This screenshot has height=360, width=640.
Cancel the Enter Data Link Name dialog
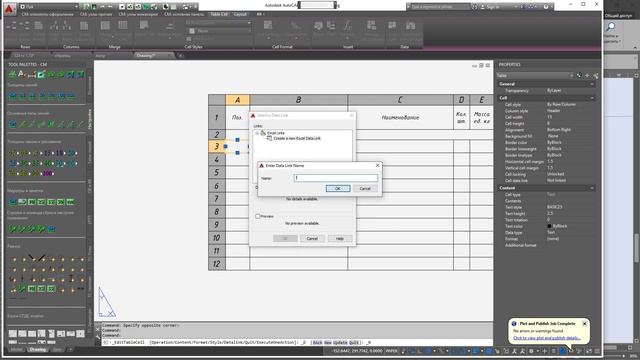(x=364, y=189)
